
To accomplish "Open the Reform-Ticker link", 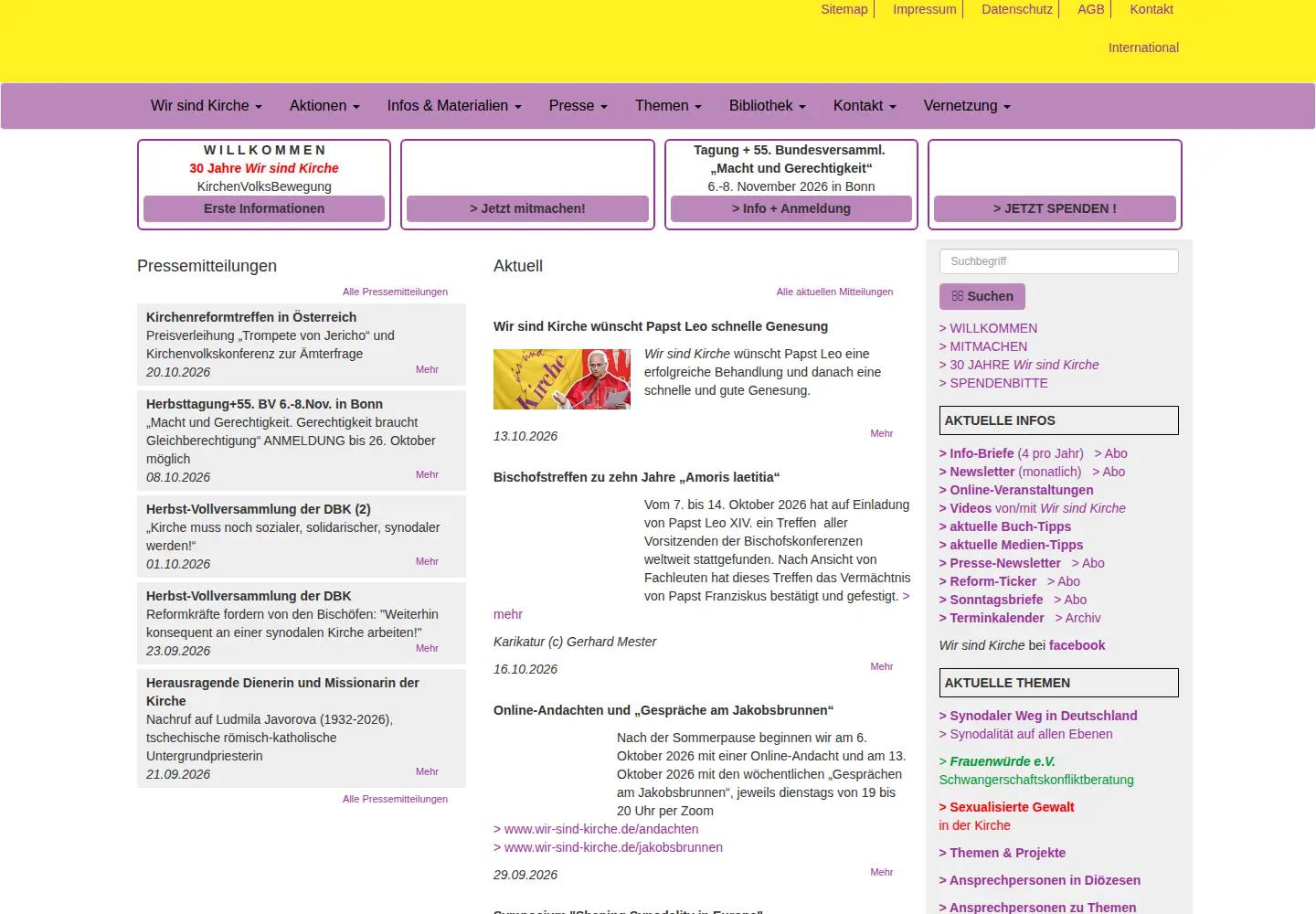I will point(988,581).
